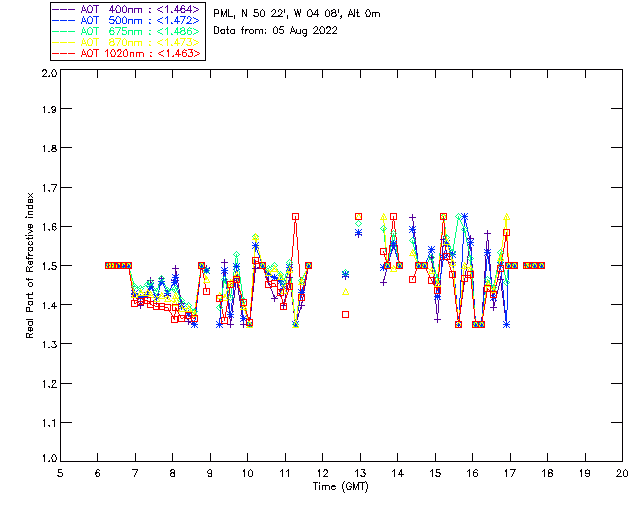640x512 pixels.
Task: Click the 16 tick label on time axis
Action: 472,474
